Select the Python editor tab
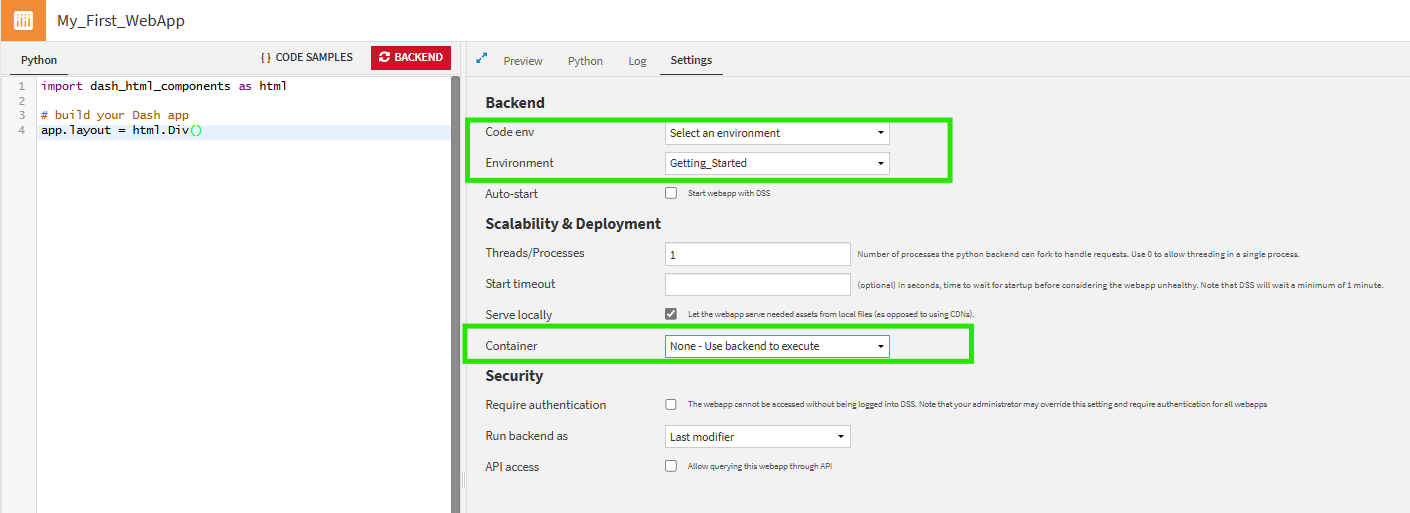The height and width of the screenshot is (513, 1410). coord(39,60)
